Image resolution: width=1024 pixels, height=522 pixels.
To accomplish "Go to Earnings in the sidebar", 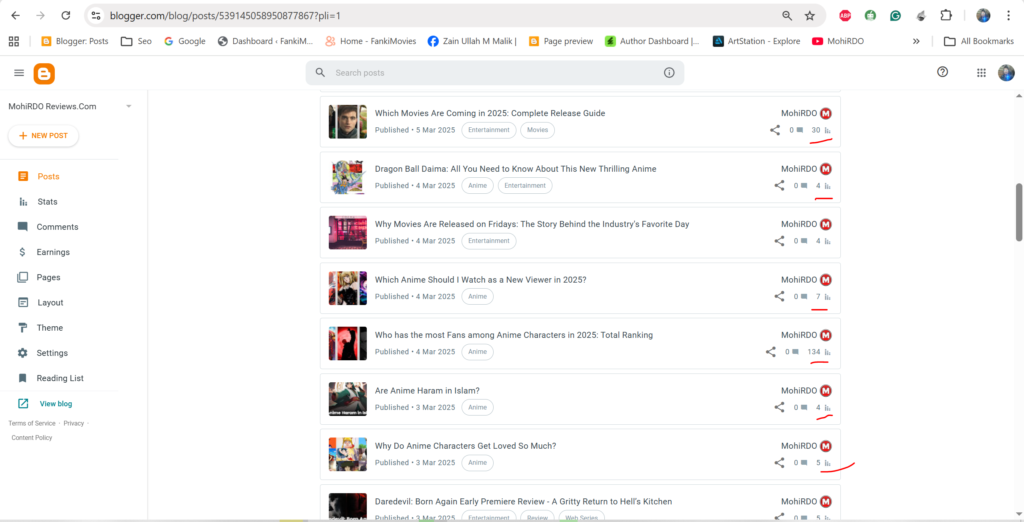I will 53,252.
